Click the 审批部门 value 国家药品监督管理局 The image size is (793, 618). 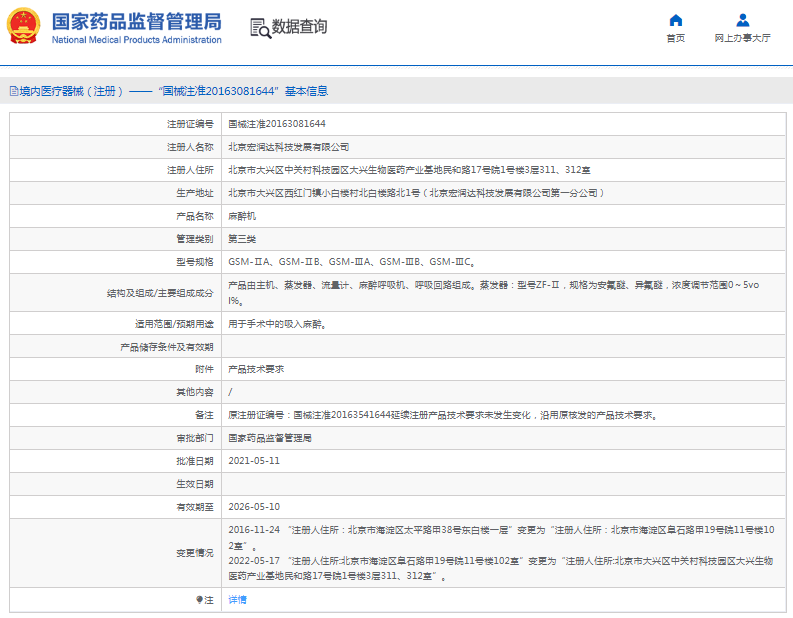(x=270, y=438)
